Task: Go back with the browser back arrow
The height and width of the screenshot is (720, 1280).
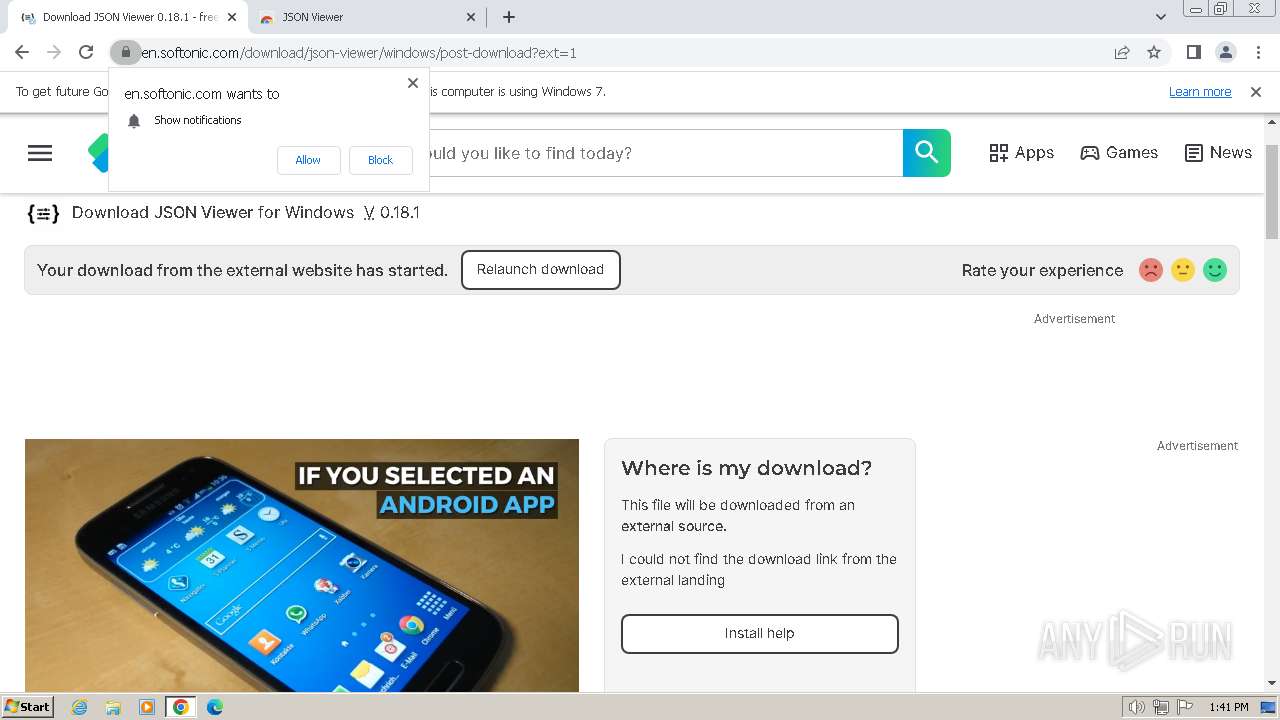Action: (22, 52)
